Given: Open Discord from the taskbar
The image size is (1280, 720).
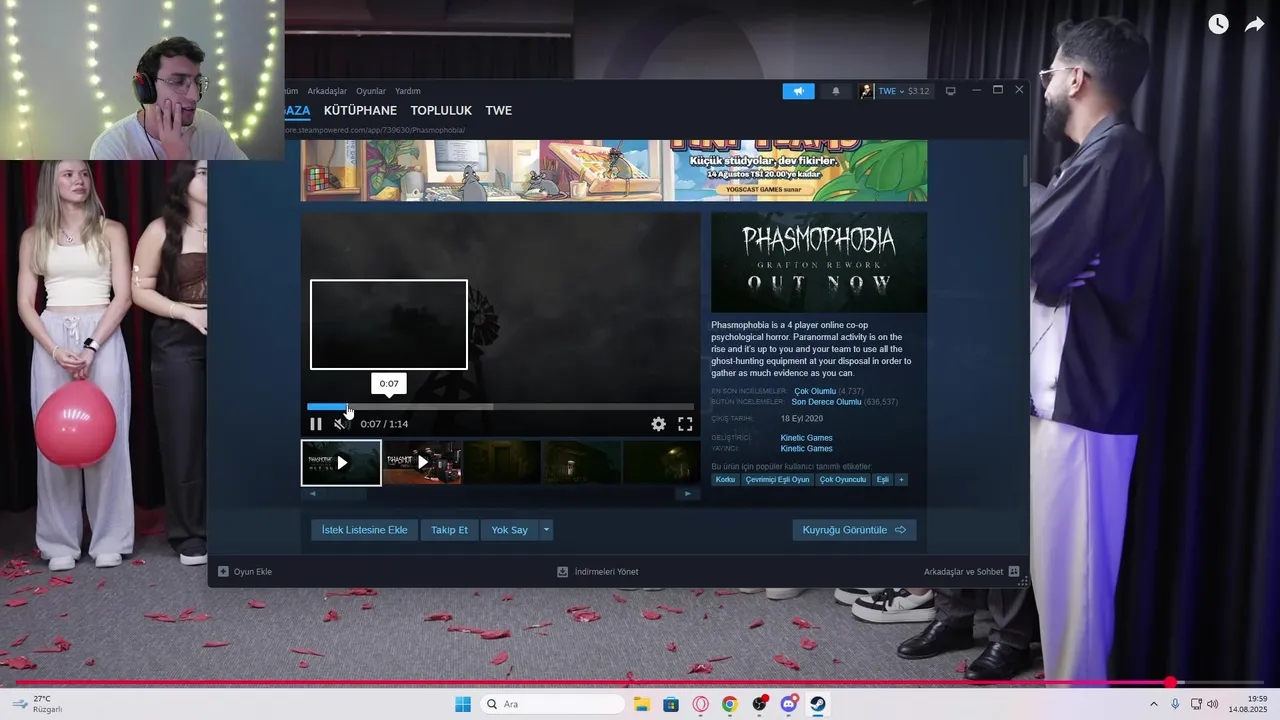Looking at the screenshot, I should coord(789,704).
